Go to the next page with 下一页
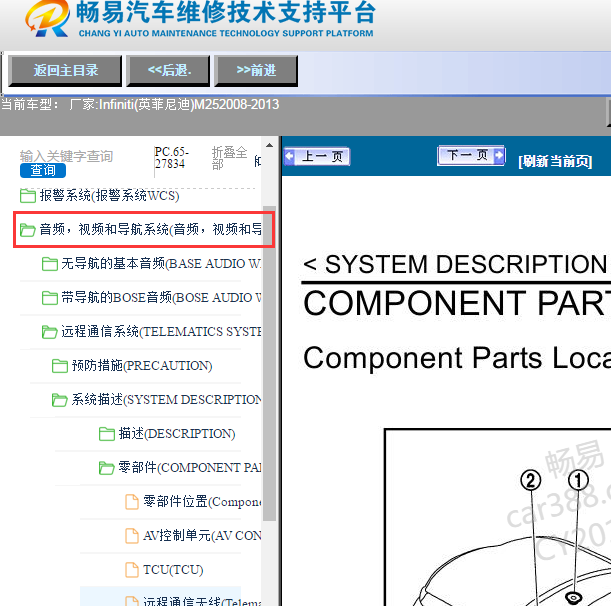 click(x=471, y=155)
